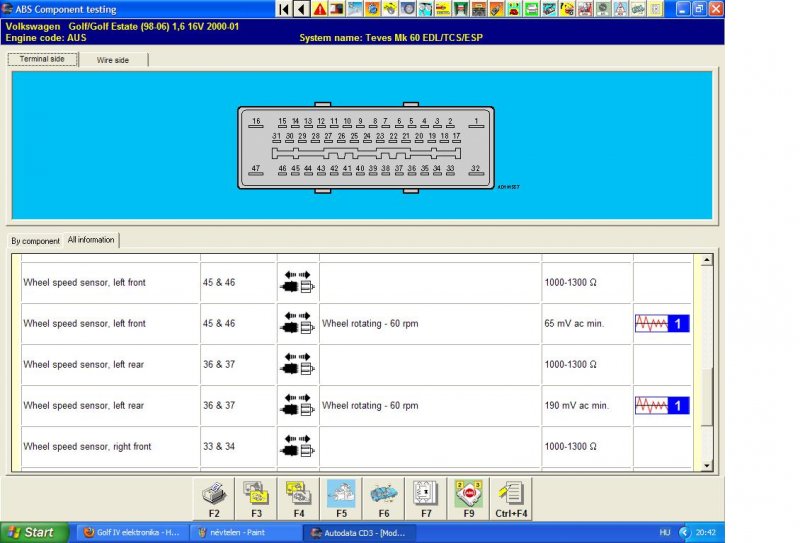Click the green vehicle lift toolbar icon
Viewport: 800px width, 543px height.
point(460,9)
